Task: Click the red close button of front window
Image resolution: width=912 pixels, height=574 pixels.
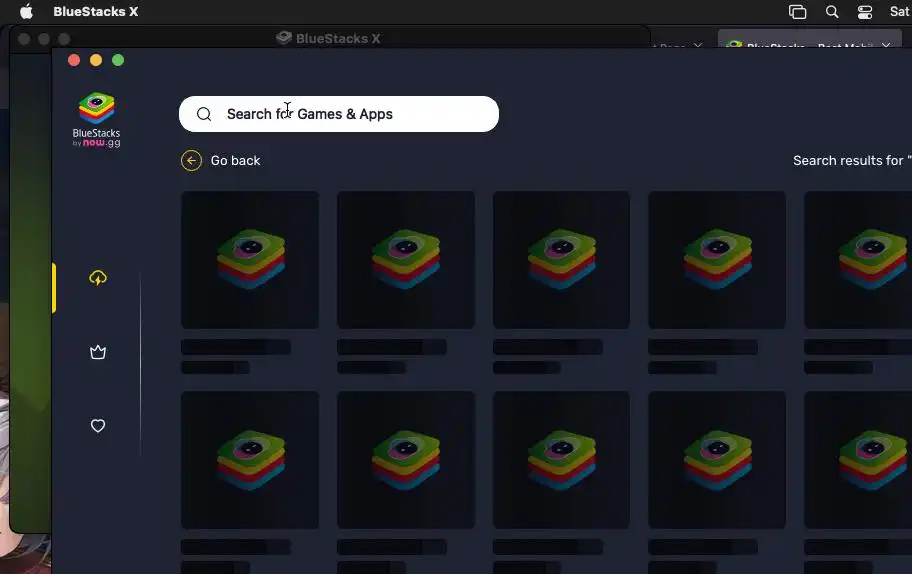Action: (x=74, y=60)
